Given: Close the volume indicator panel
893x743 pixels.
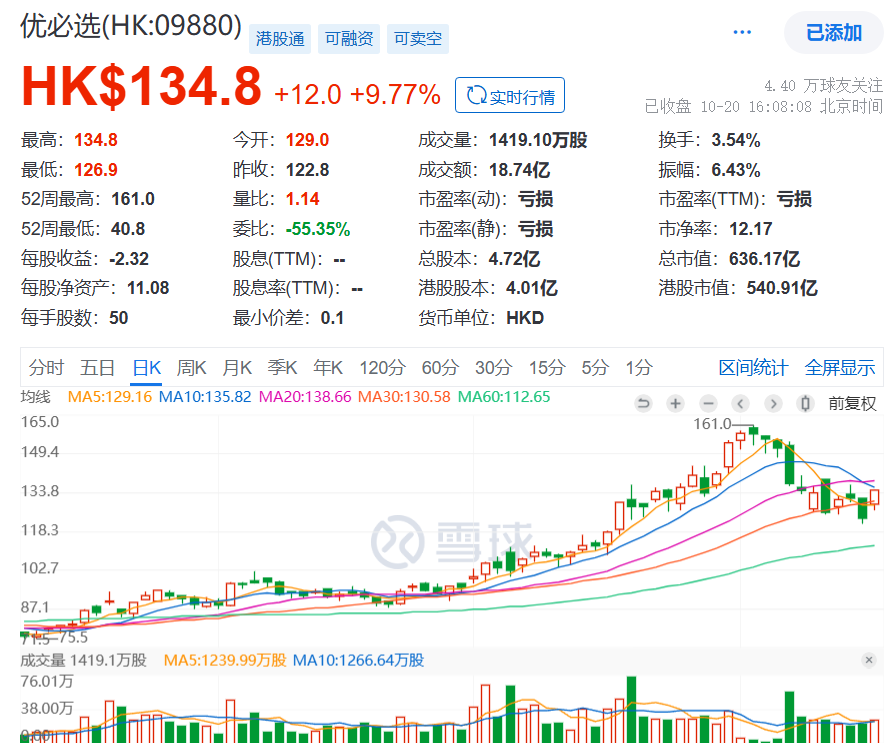Looking at the screenshot, I should tap(869, 660).
